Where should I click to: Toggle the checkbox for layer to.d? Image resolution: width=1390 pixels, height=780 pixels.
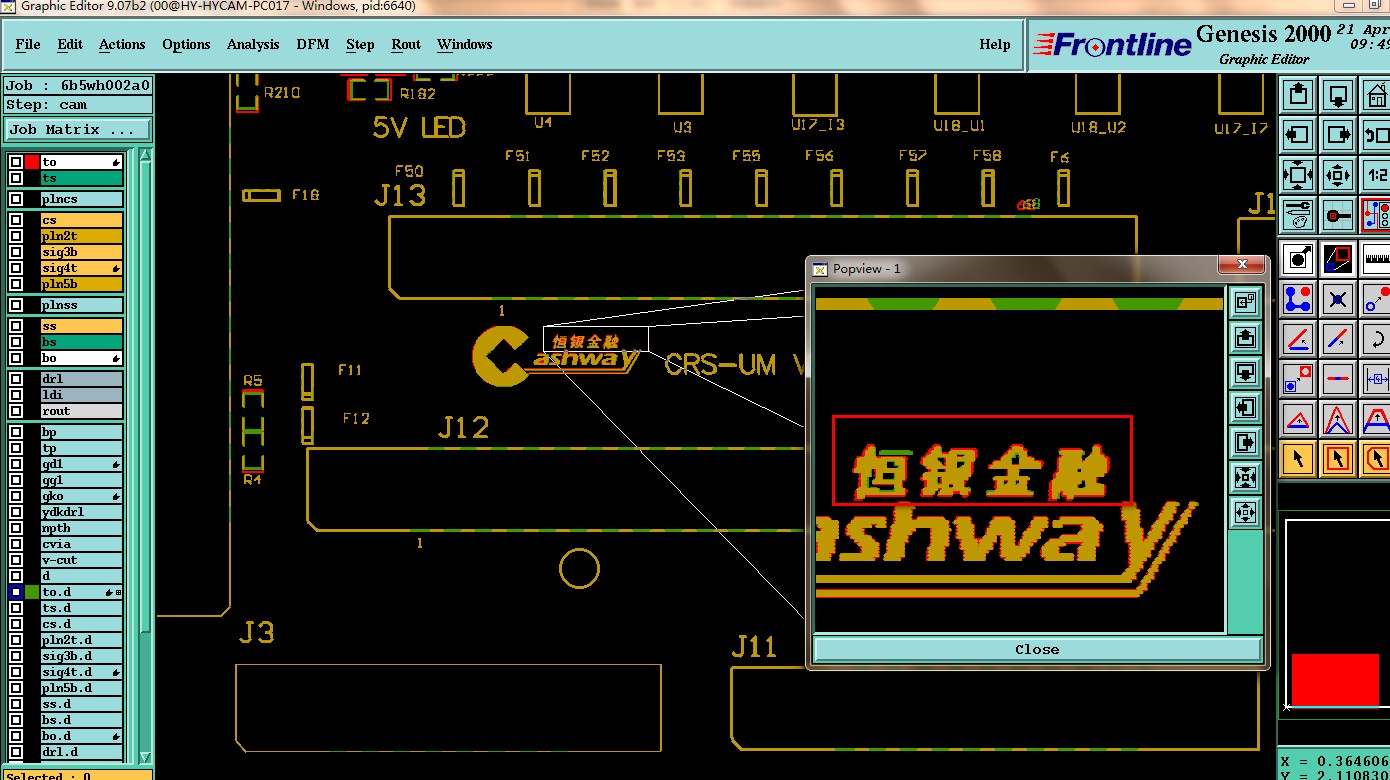point(16,592)
